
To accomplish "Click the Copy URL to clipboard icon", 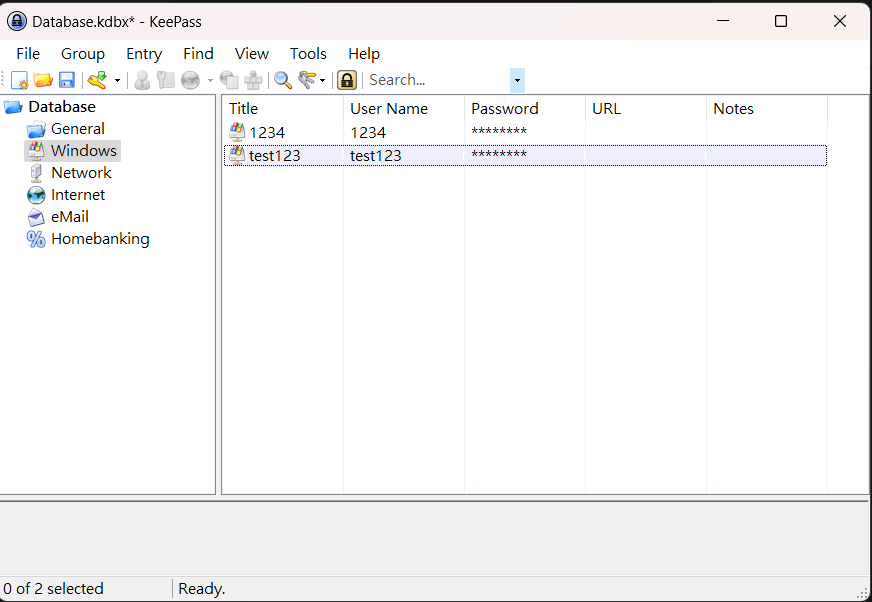I will 229,80.
